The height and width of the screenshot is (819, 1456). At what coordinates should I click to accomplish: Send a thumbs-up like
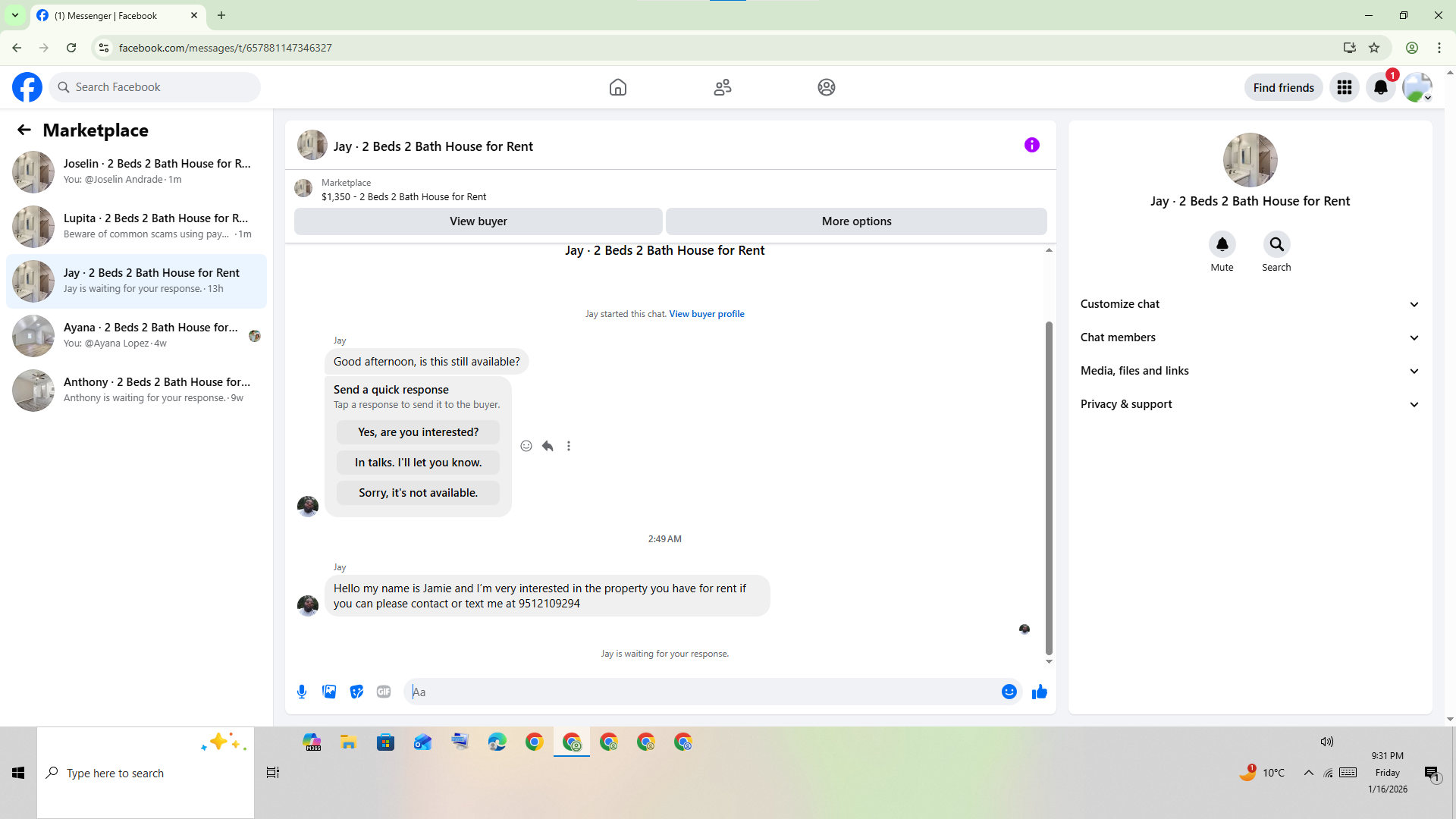1039,692
